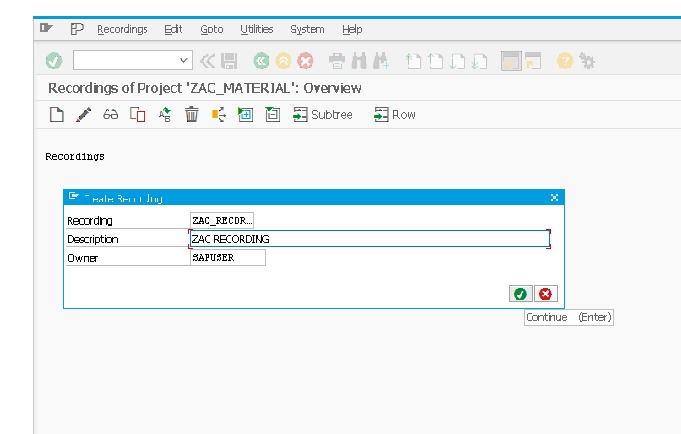This screenshot has height=434, width=681.
Task: Click the Description label in dialog
Action: (x=93, y=239)
